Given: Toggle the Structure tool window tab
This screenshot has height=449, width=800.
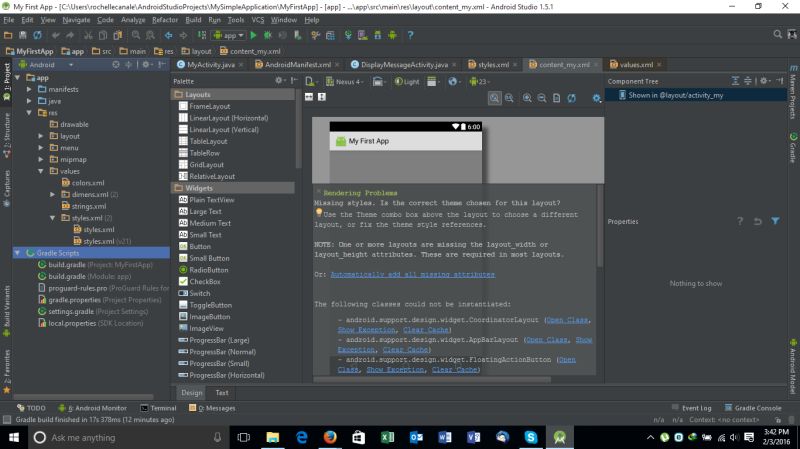Looking at the screenshot, I should [x=7, y=136].
